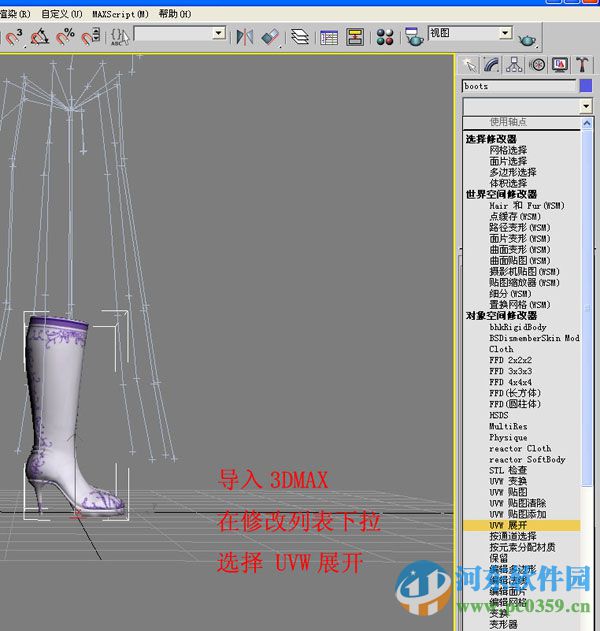Select 曲面贴图 (WSM) modifier
This screenshot has height=631, width=600.
(x=520, y=260)
